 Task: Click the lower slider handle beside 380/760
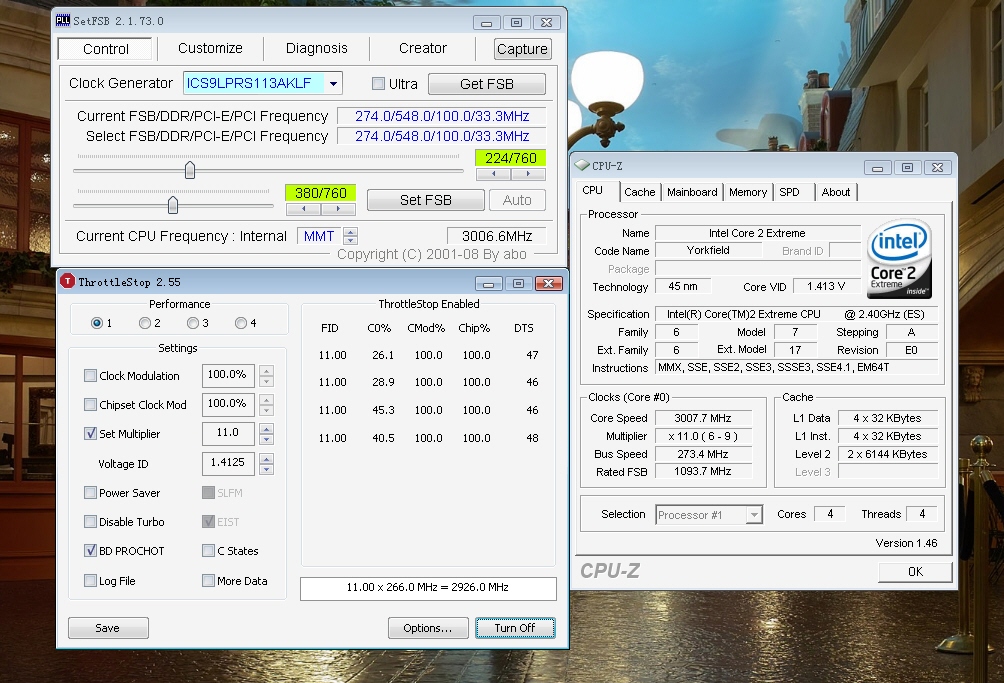coord(173,205)
